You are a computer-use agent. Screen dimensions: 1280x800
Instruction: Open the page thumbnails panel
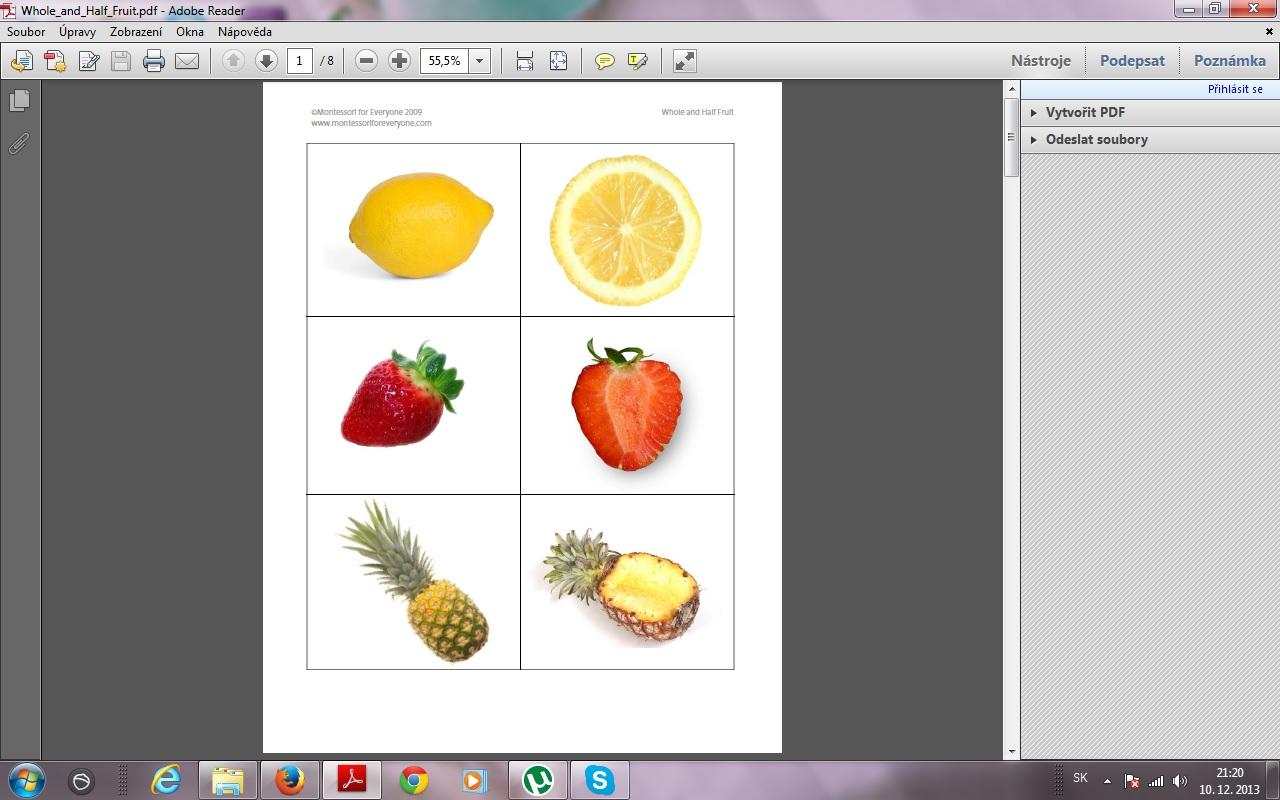coord(19,101)
